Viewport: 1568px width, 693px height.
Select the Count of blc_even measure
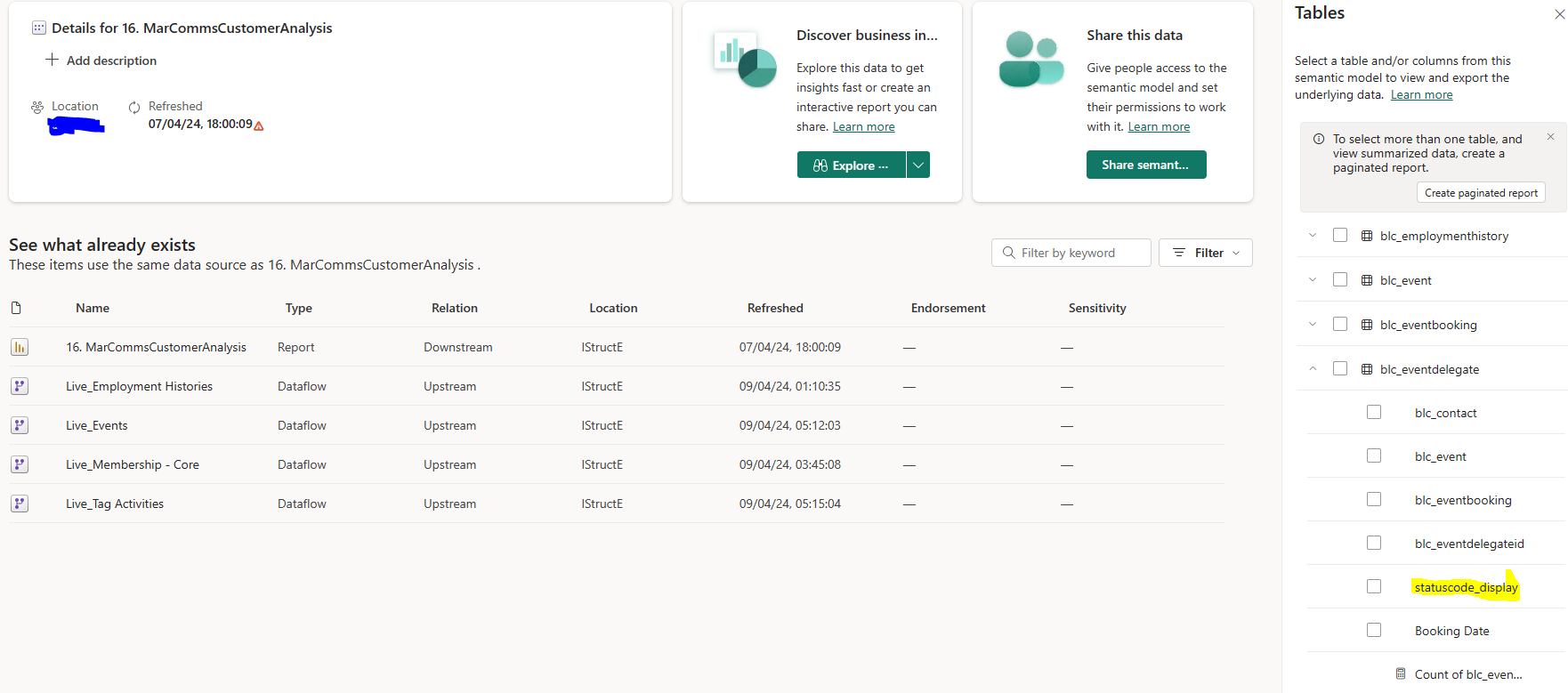point(1468,674)
